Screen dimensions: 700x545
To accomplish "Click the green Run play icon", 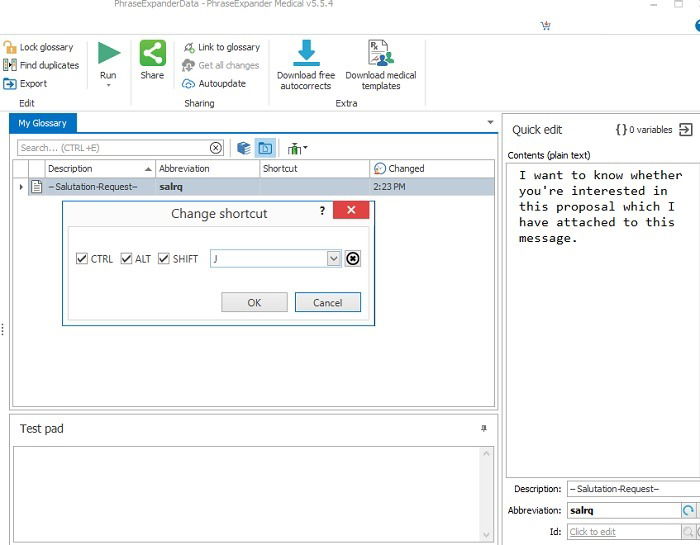I will click(x=108, y=53).
